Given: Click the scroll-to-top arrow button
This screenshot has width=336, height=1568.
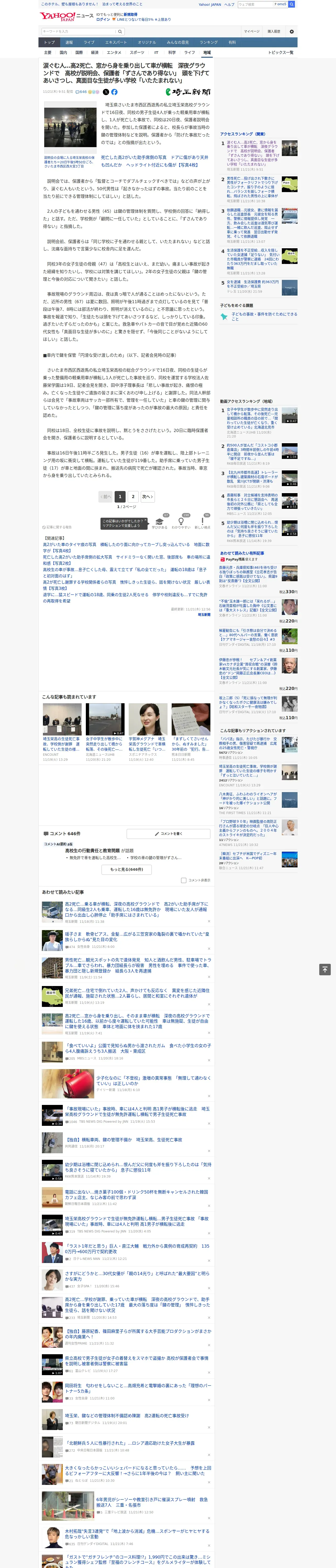Looking at the screenshot, I should tap(325, 970).
